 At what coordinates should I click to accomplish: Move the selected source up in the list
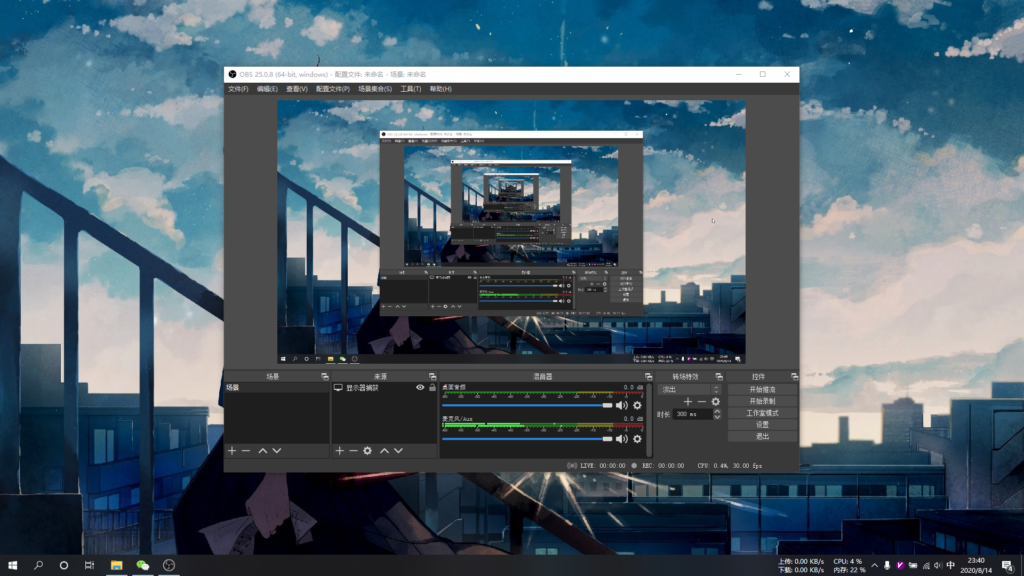click(x=383, y=451)
